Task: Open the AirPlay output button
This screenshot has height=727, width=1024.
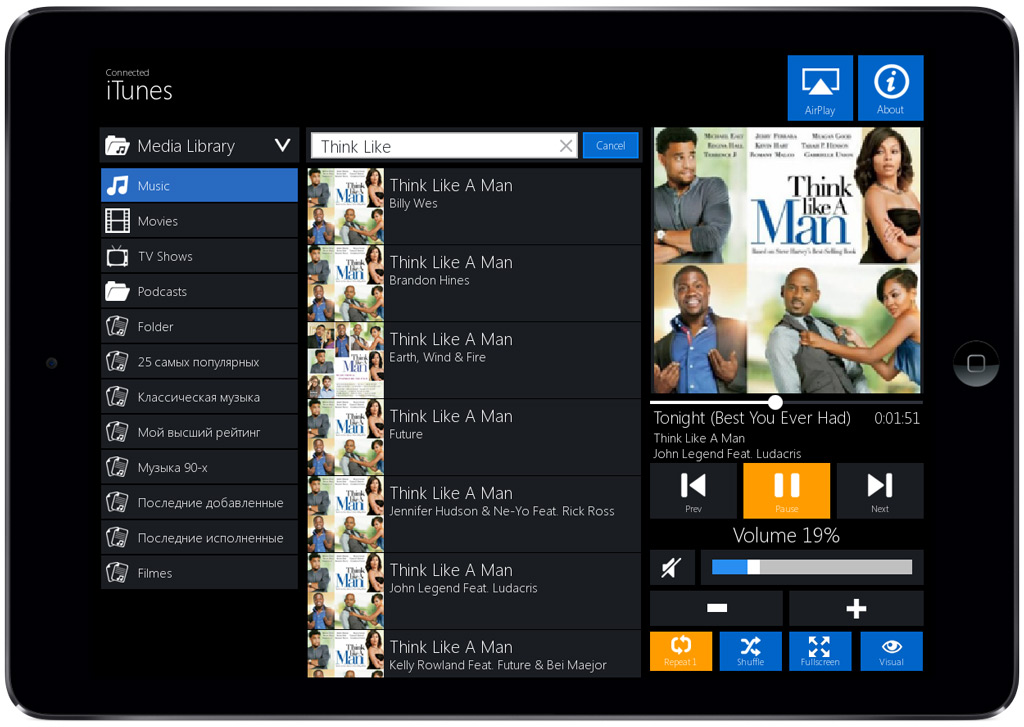Action: (819, 88)
